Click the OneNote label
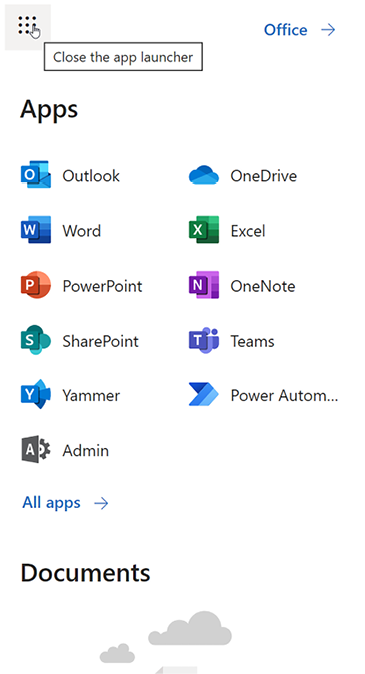The image size is (365, 674). pos(263,285)
